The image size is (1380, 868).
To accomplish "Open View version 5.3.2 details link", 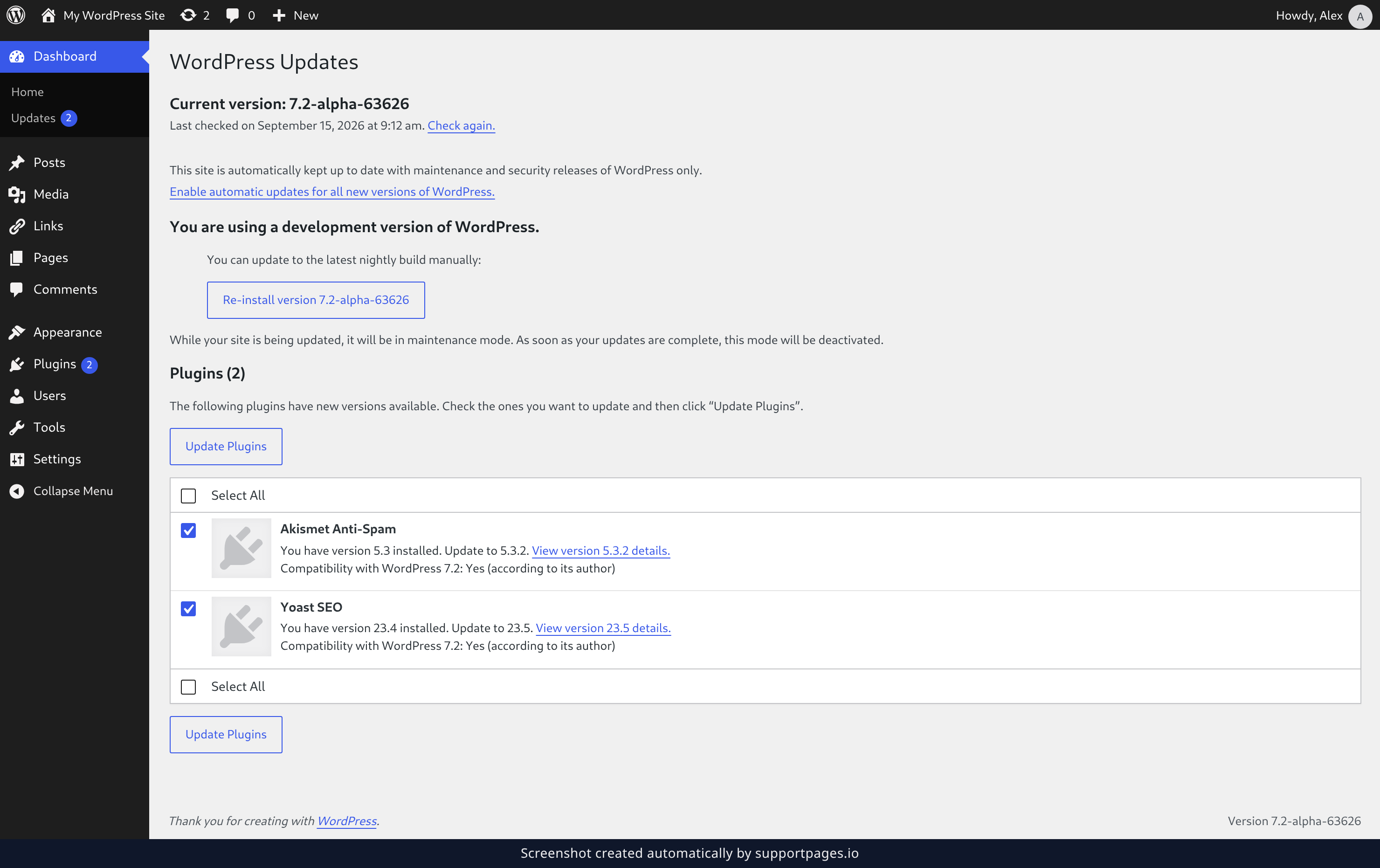I will 600,551.
